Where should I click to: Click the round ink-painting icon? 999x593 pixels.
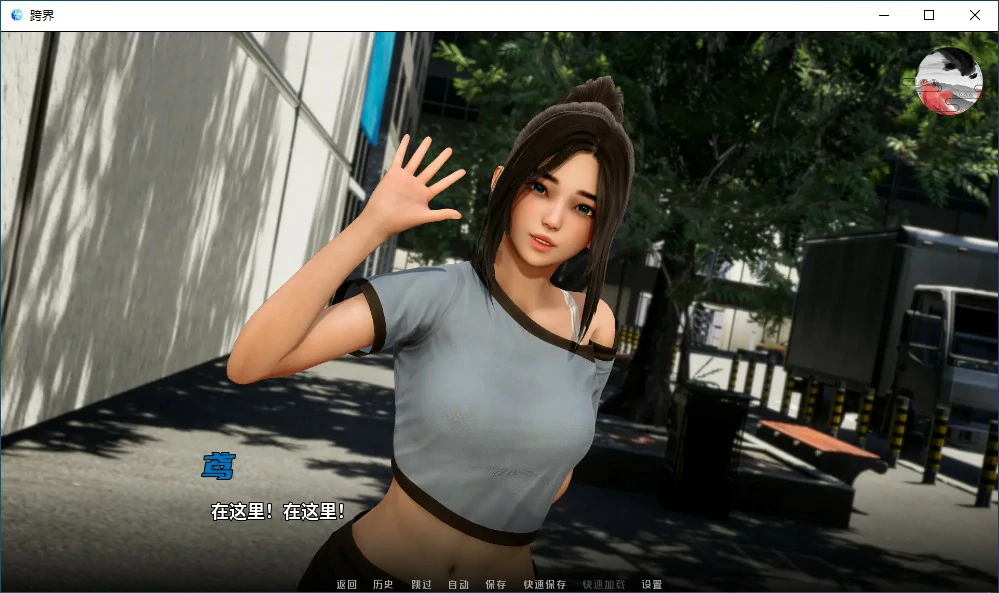pos(949,81)
